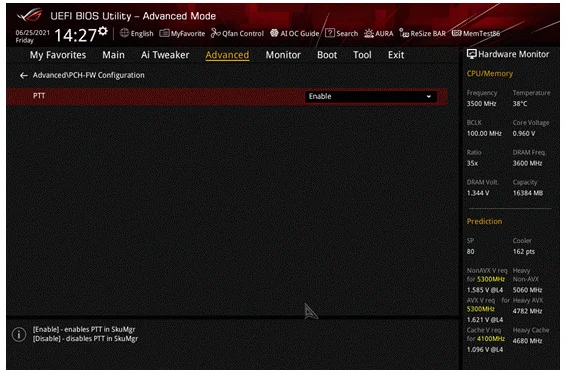Launch the AI OC Guide
566x370 pixels.
295,34
